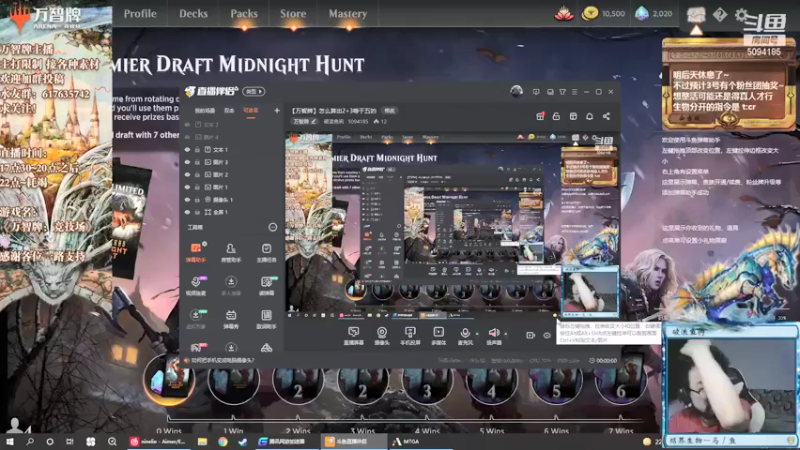Add 多媒体 multimedia source
This screenshot has height=450, width=800.
click(x=438, y=336)
